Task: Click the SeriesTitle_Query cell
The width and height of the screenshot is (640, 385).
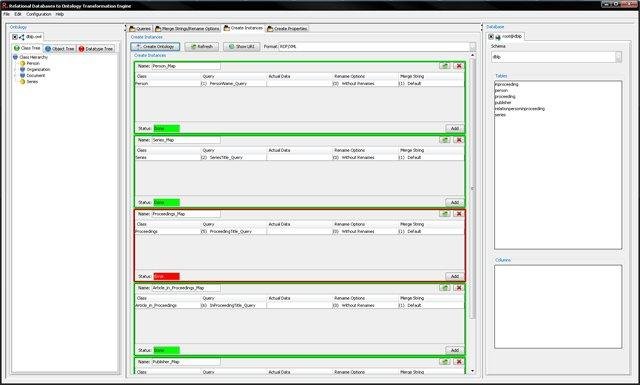Action: click(x=233, y=157)
